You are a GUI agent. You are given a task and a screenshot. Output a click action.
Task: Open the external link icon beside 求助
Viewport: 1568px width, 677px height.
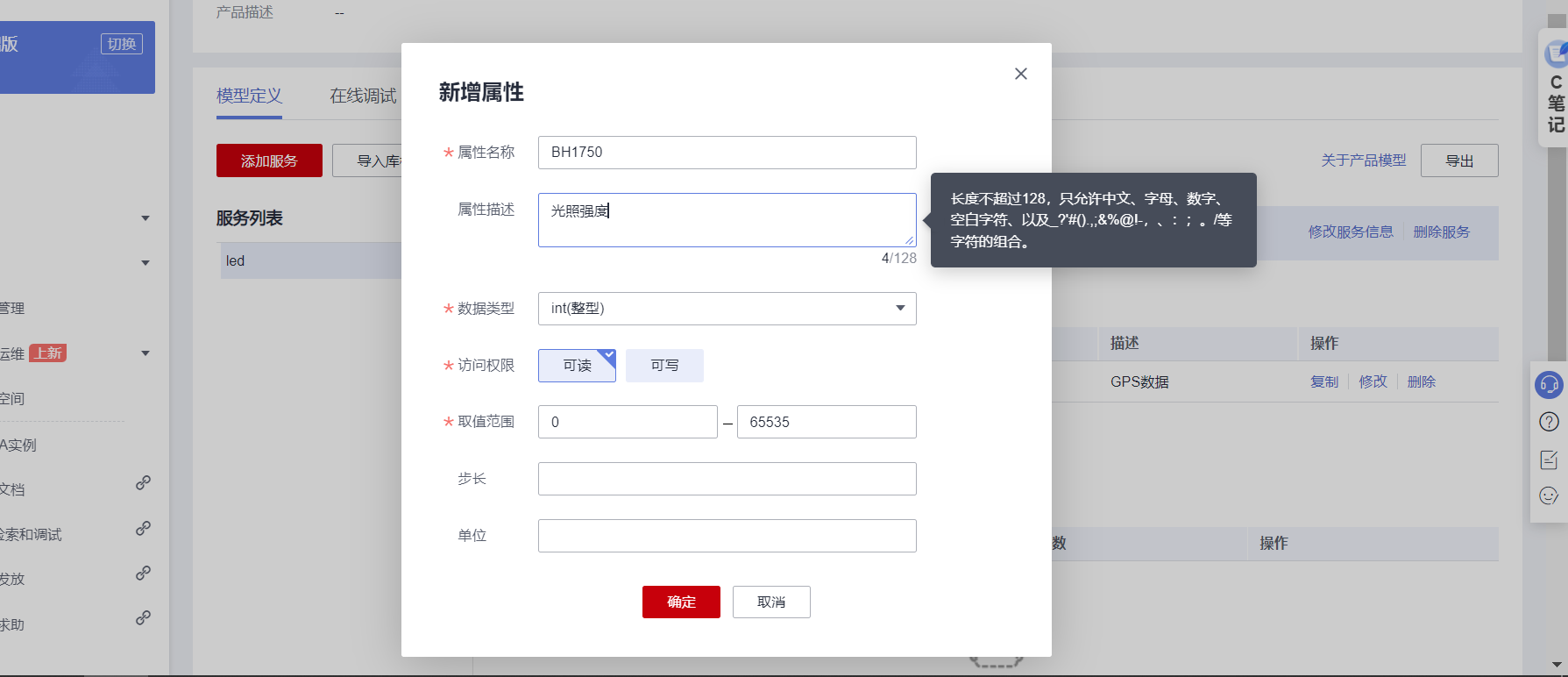click(x=143, y=618)
